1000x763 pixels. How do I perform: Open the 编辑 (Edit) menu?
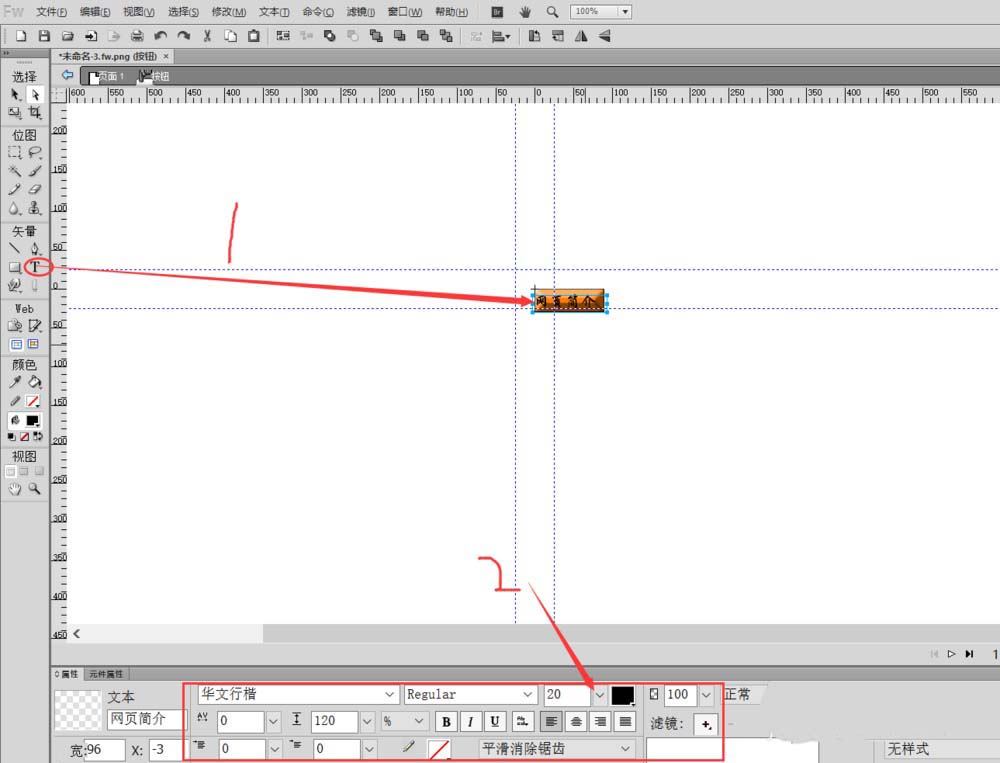(x=95, y=11)
